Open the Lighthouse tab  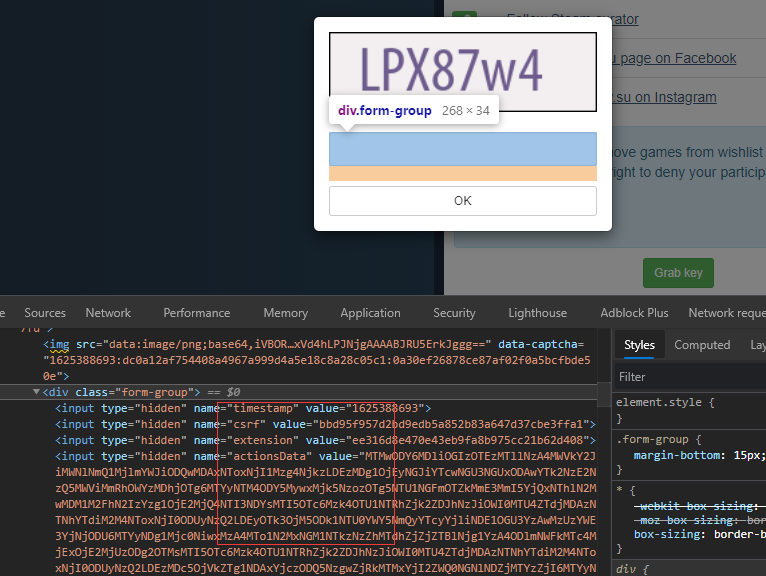pyautogui.click(x=537, y=313)
